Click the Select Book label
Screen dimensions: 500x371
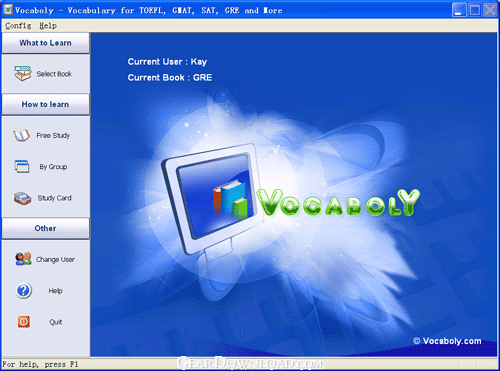pos(54,74)
